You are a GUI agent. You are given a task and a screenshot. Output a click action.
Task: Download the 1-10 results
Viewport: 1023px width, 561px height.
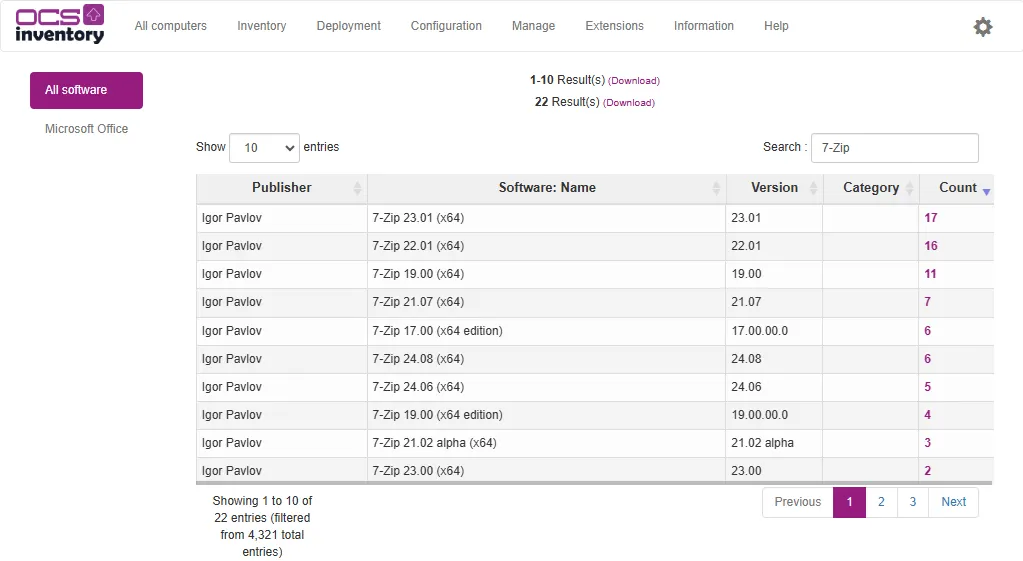tap(634, 81)
